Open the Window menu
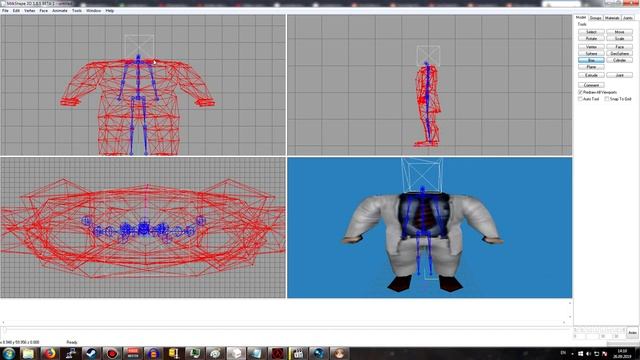 click(93, 11)
